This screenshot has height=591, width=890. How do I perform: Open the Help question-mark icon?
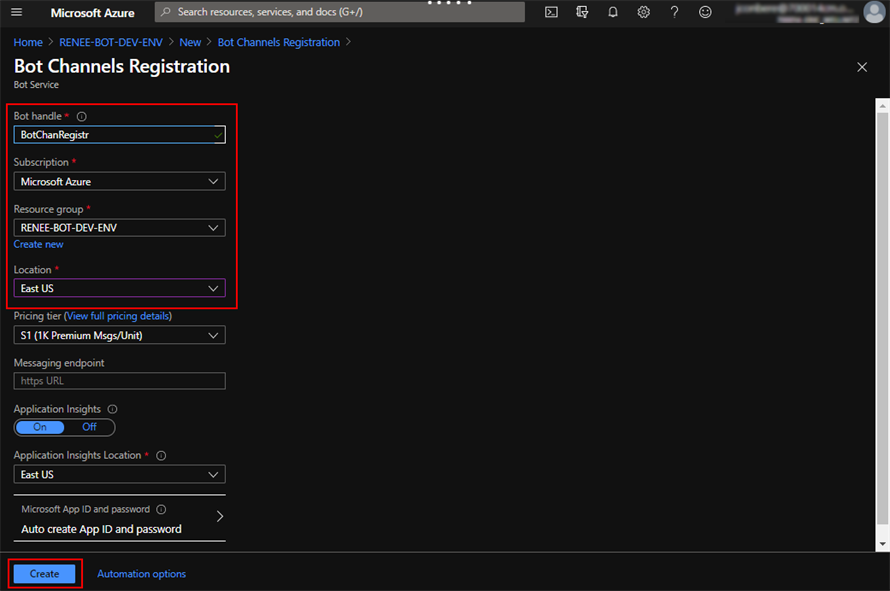[x=673, y=12]
